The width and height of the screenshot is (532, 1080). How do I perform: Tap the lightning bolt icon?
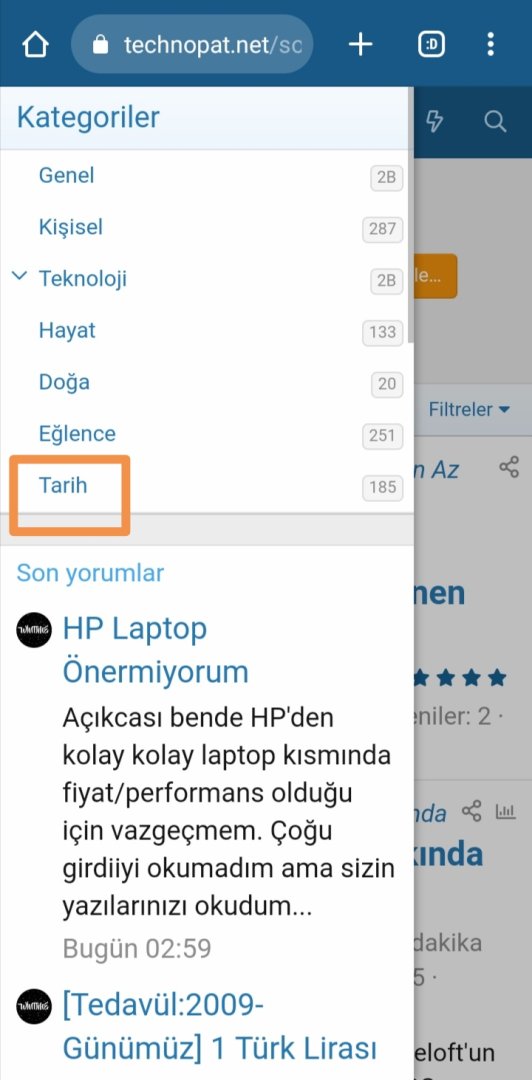[434, 121]
